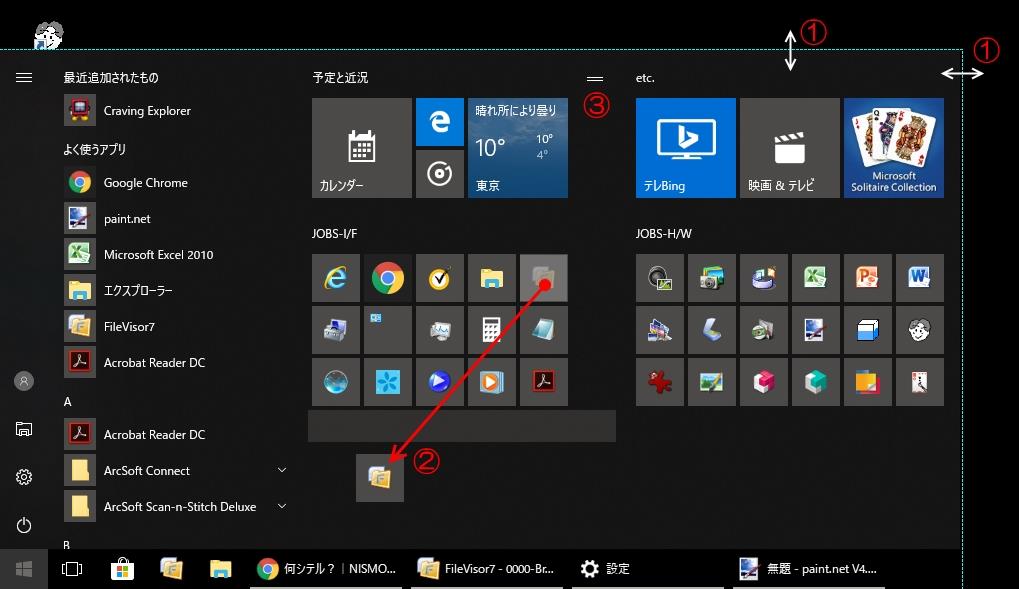The width and height of the screenshot is (1019, 589).
Task: Click the power icon in Start menu
Action: tap(24, 525)
